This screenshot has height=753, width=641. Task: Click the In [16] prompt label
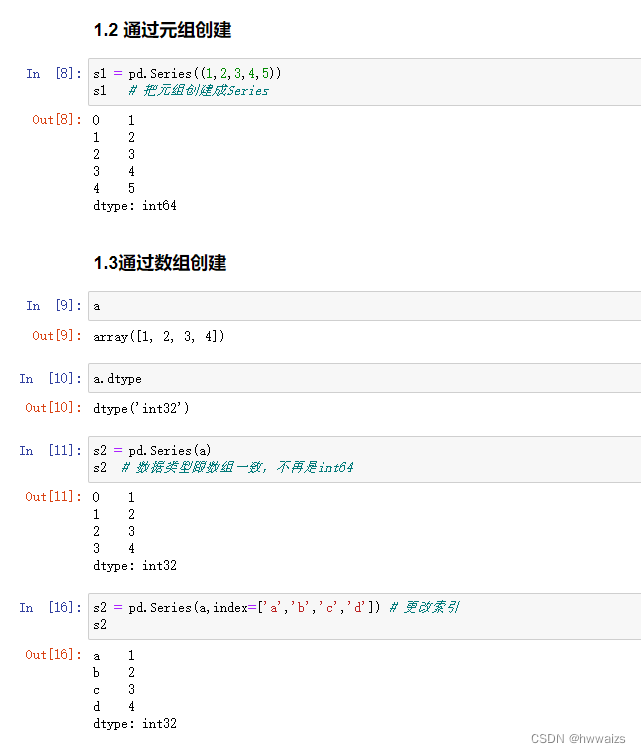[x=50, y=607]
